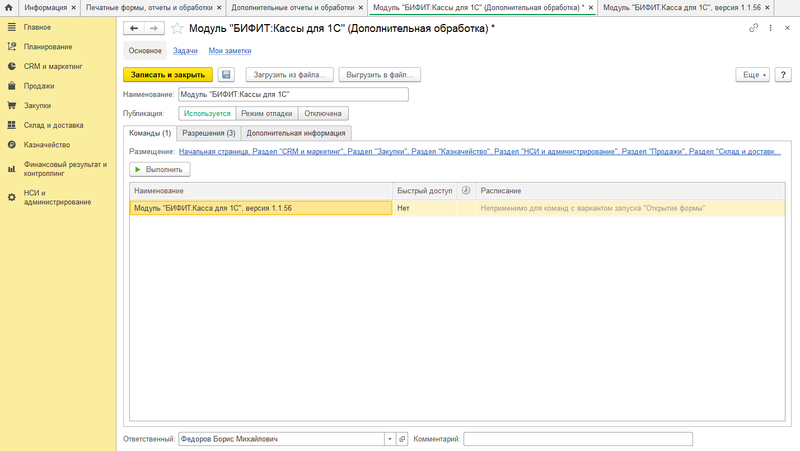Open the Дополнительная информация tab
The image size is (800, 451).
pos(296,133)
